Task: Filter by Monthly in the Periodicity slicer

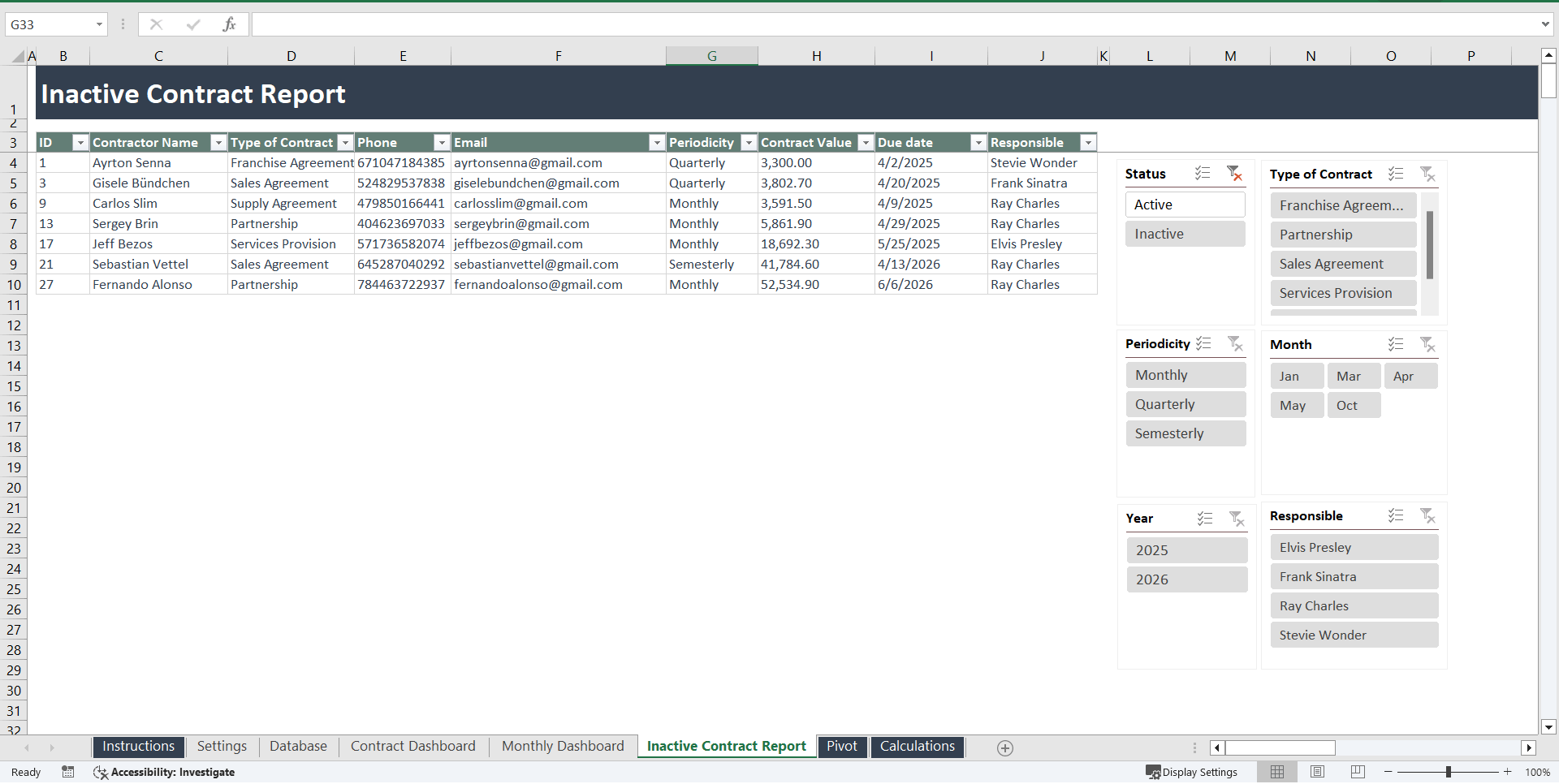Action: click(x=1186, y=375)
